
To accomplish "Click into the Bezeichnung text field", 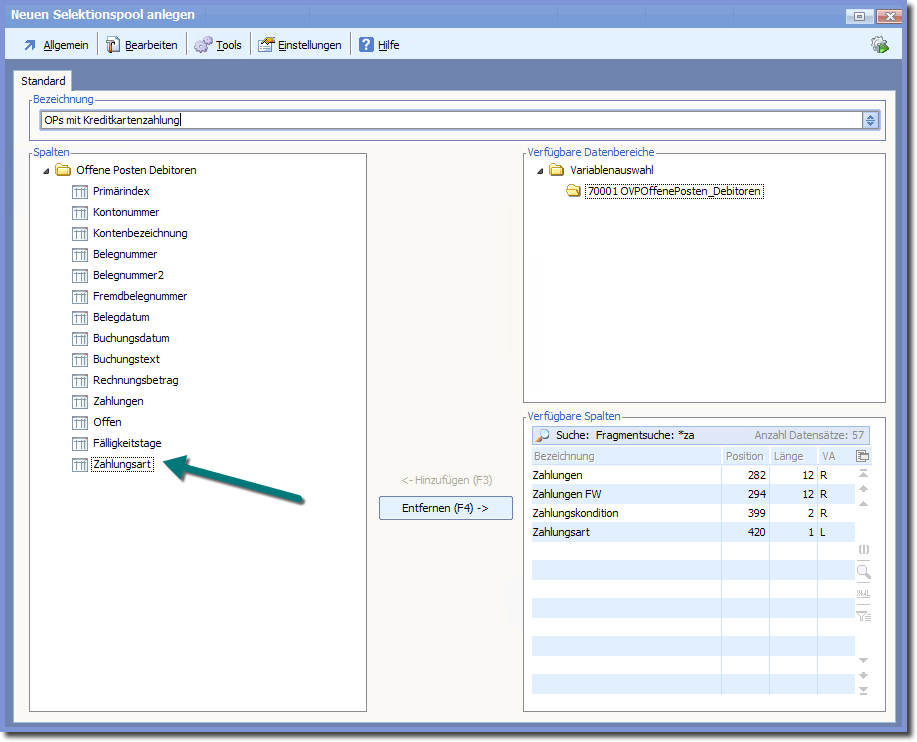I will pos(450,120).
